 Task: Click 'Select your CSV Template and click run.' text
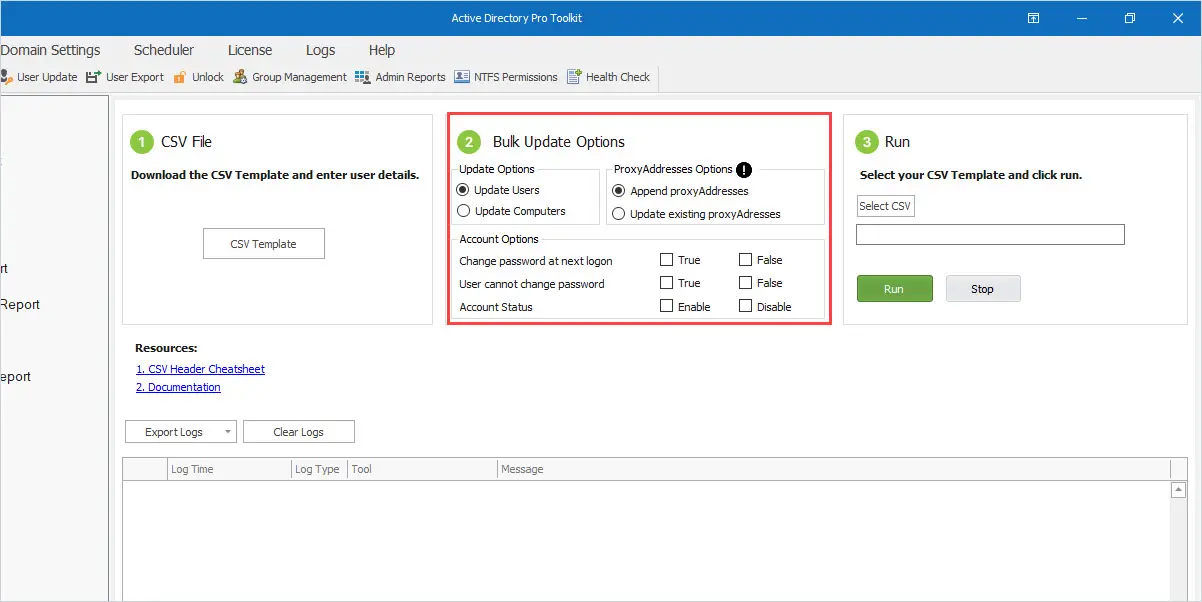click(971, 175)
